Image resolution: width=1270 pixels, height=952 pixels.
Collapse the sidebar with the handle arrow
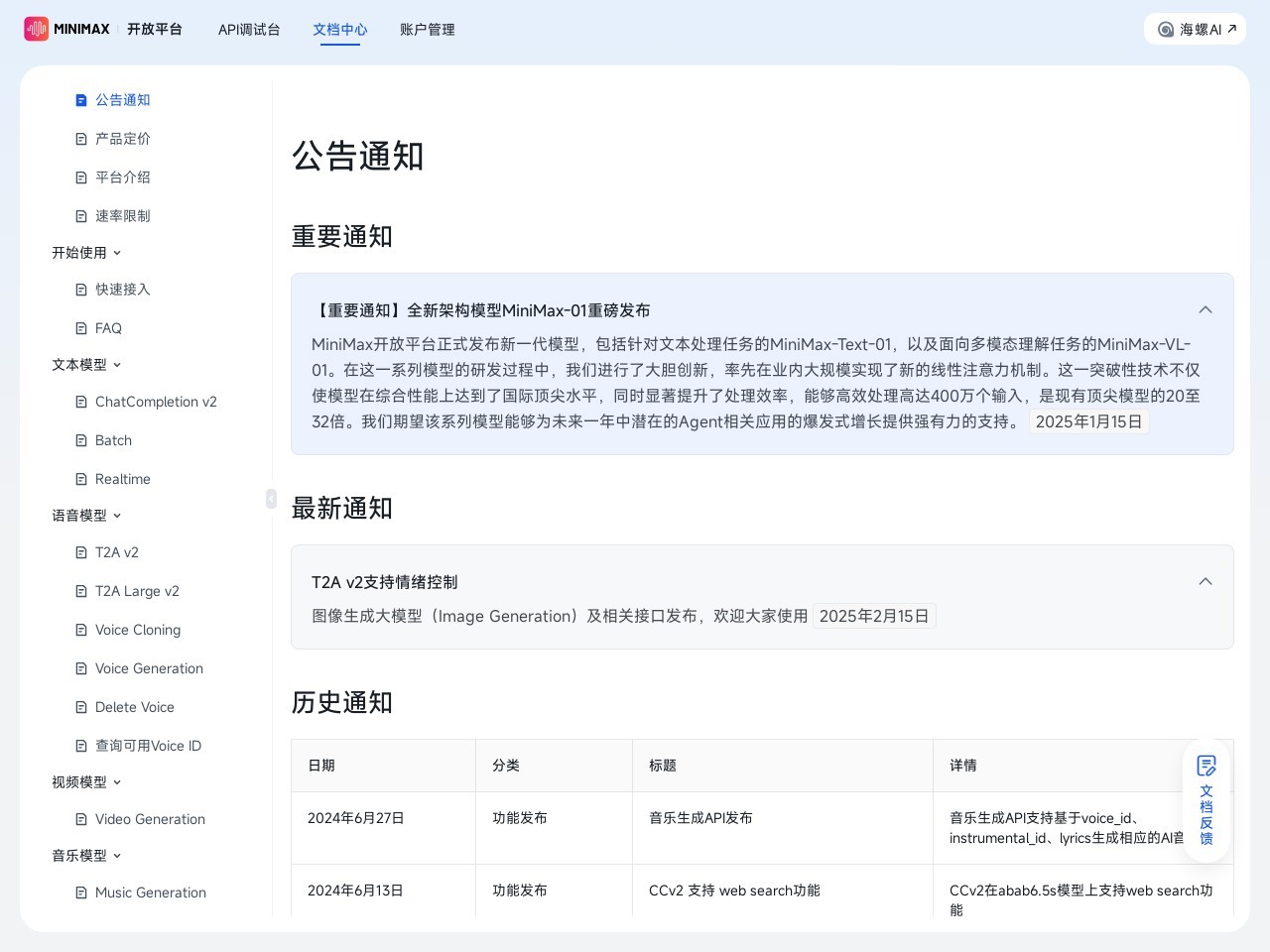(271, 499)
